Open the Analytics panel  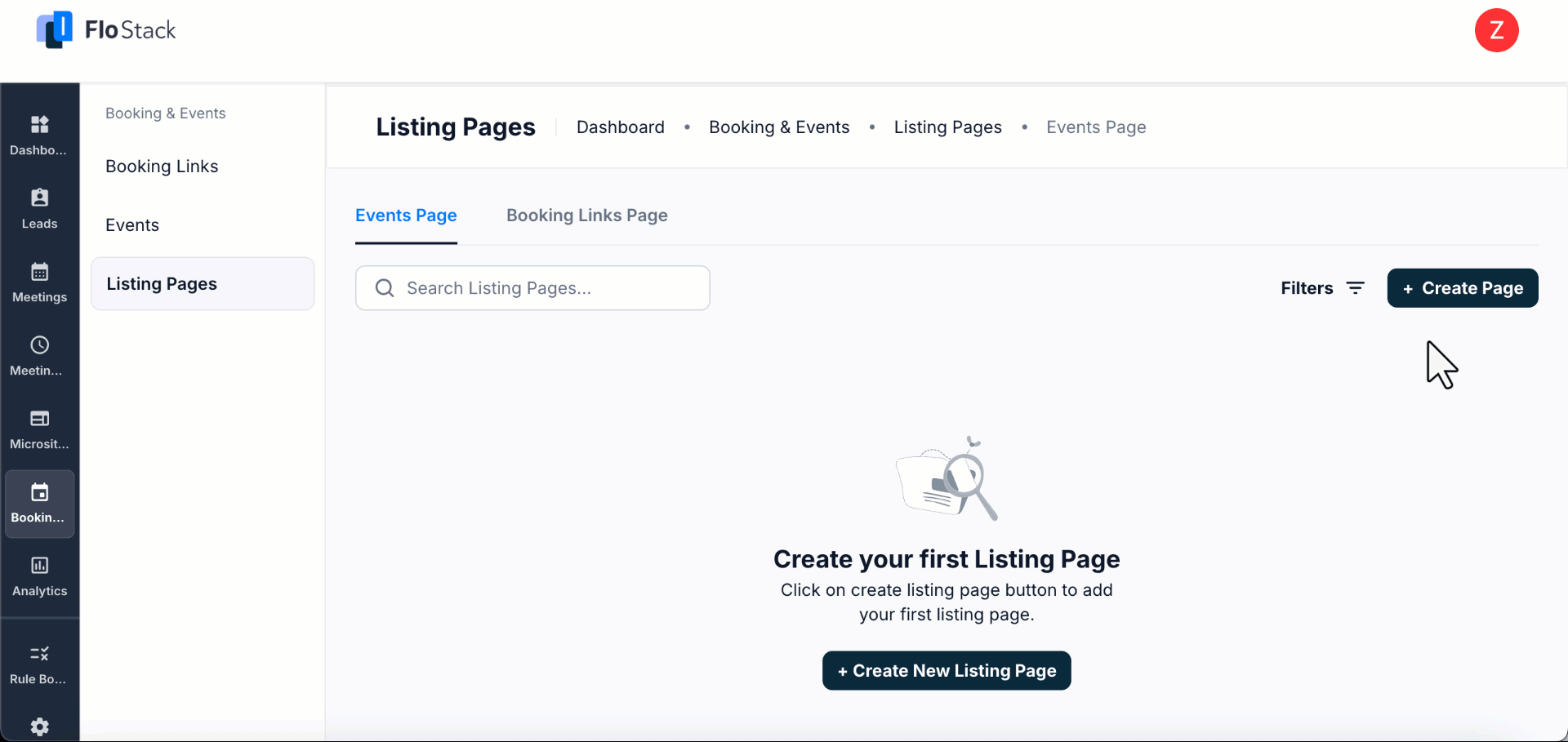coord(39,575)
